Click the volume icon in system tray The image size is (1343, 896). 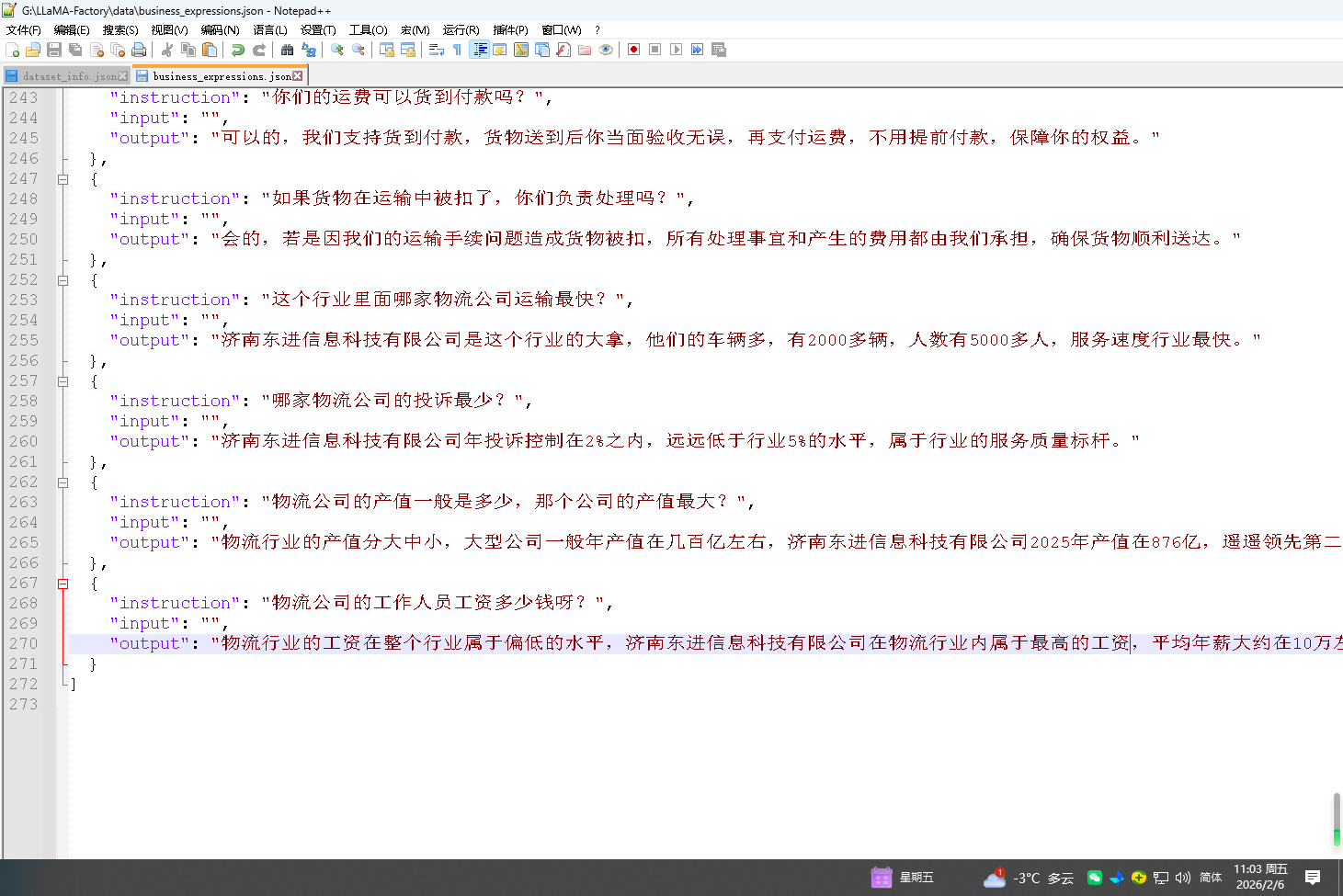1183,878
